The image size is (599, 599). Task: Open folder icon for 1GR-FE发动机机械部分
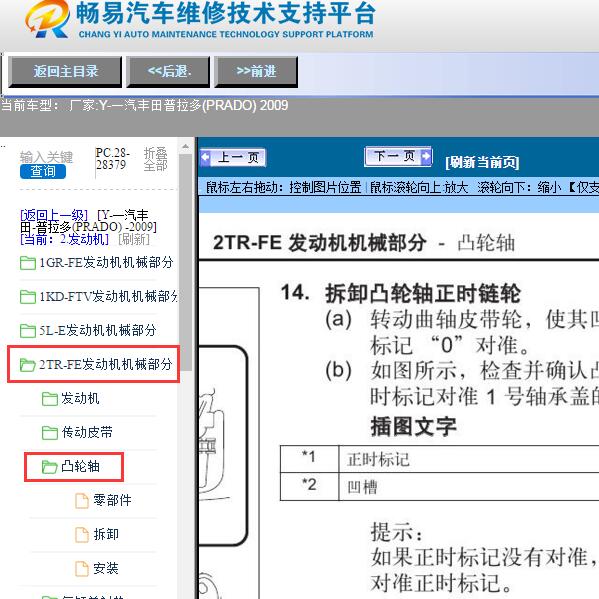pos(28,263)
